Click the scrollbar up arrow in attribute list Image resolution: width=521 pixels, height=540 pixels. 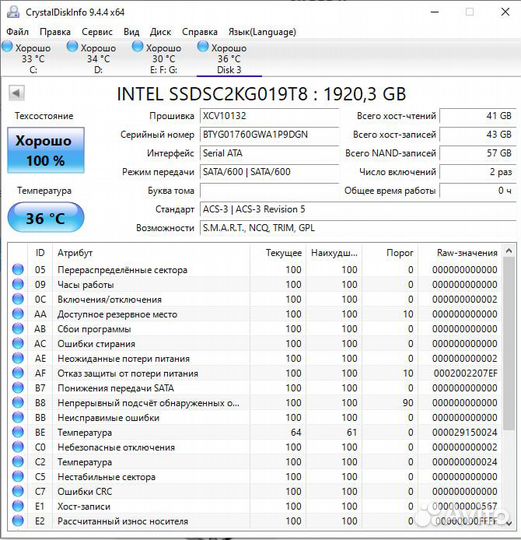(509, 251)
